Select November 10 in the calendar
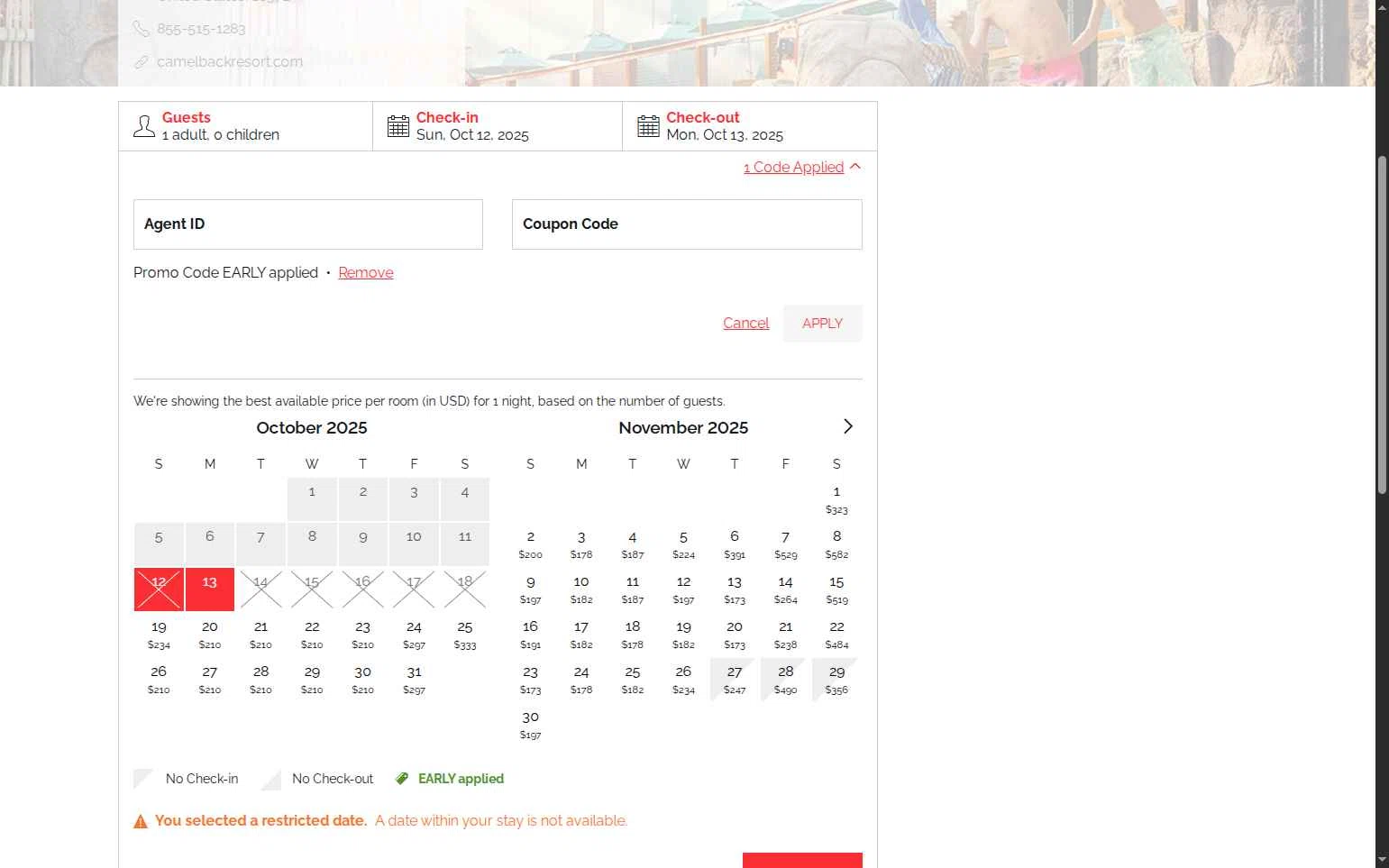 [x=581, y=589]
